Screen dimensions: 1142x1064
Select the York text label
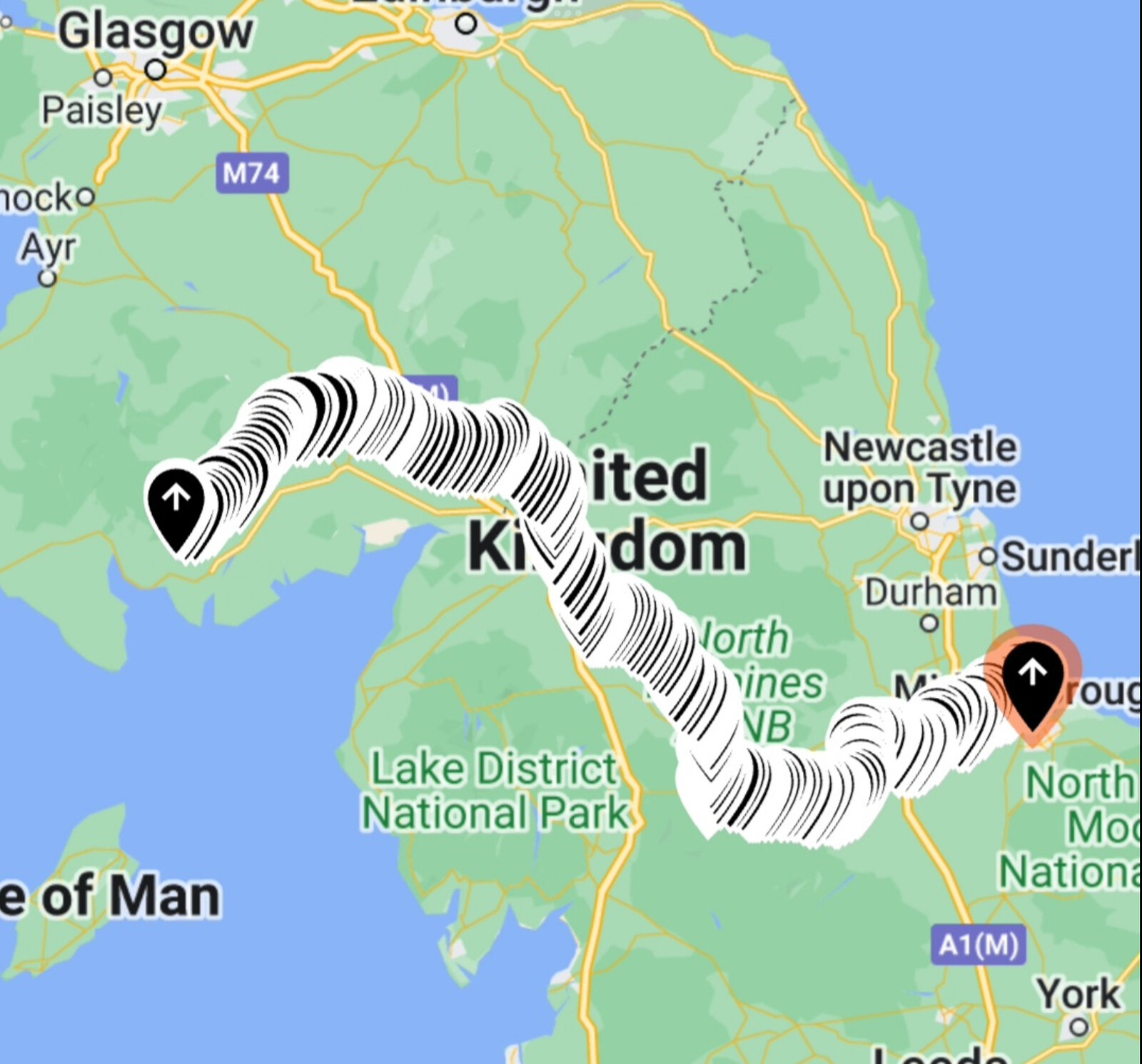1078,993
